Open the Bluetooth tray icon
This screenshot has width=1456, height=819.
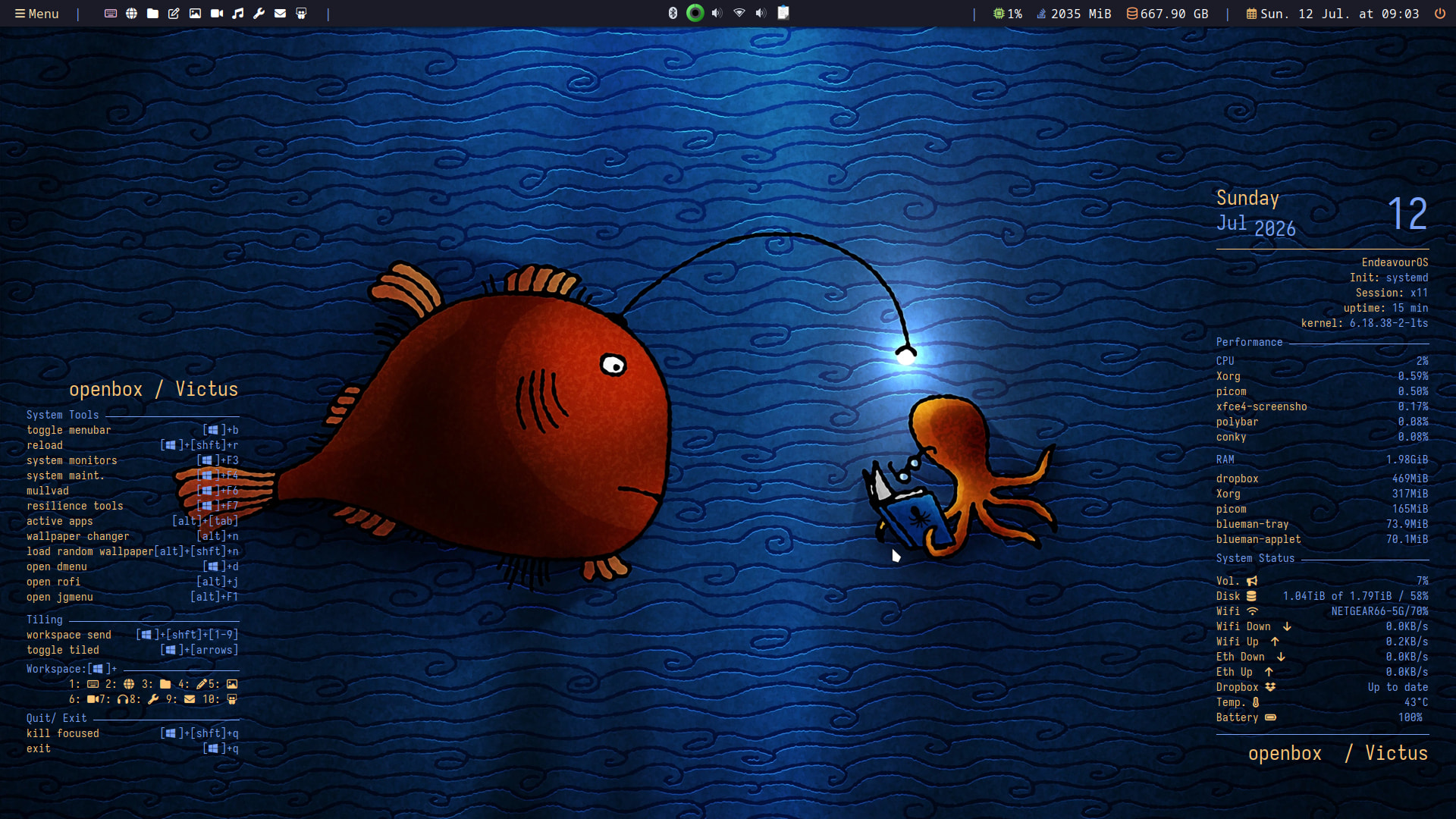tap(673, 13)
